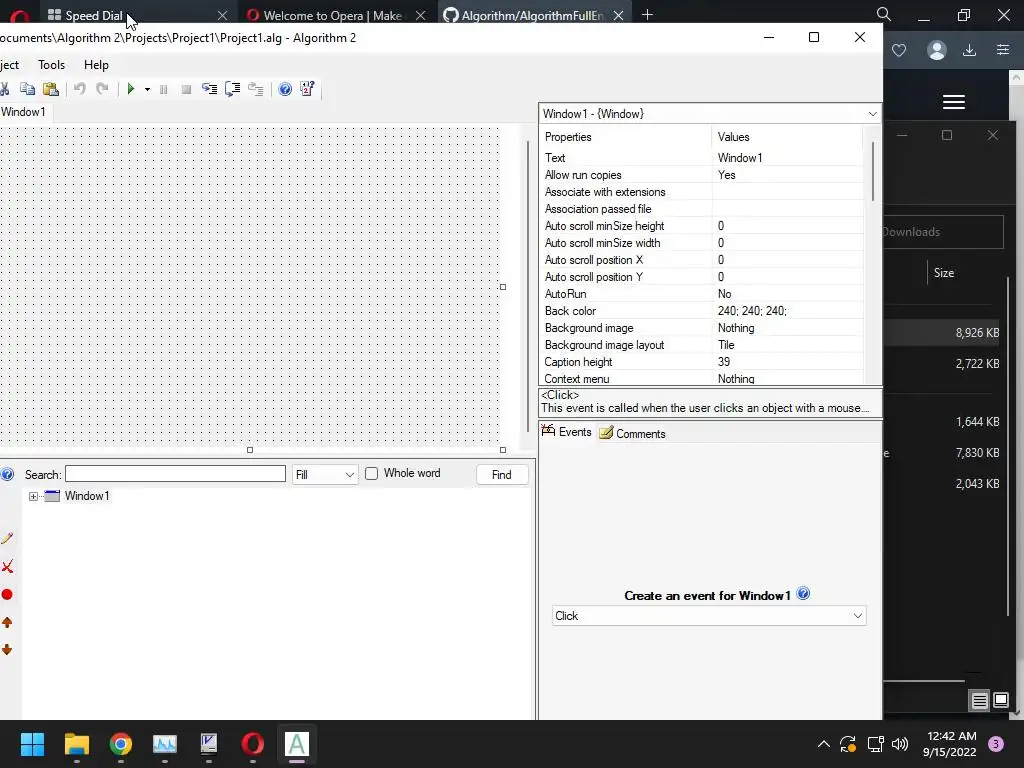The height and width of the screenshot is (768, 1024).
Task: Click the Back color value 240; 240; 240;
Action: (x=752, y=311)
